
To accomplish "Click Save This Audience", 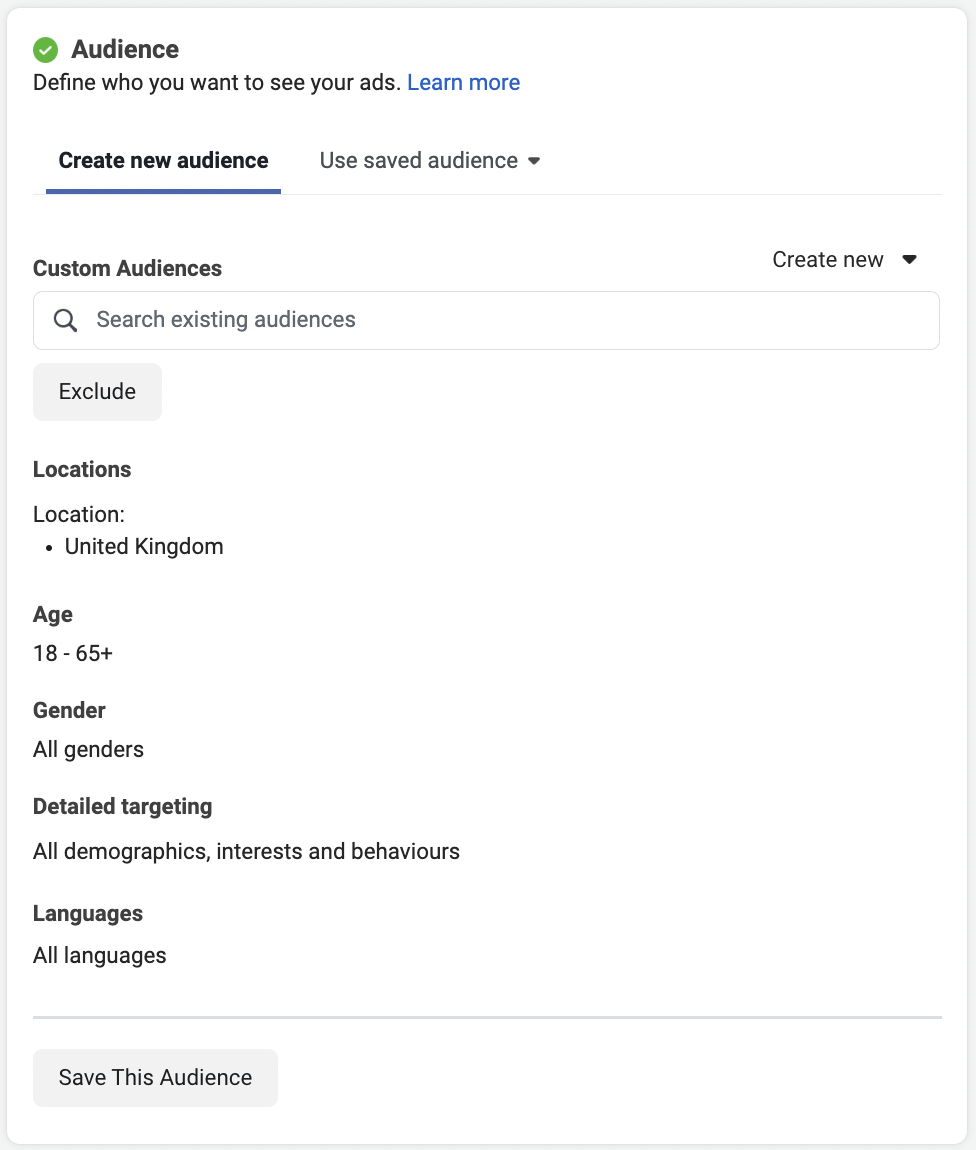I will pyautogui.click(x=155, y=1077).
